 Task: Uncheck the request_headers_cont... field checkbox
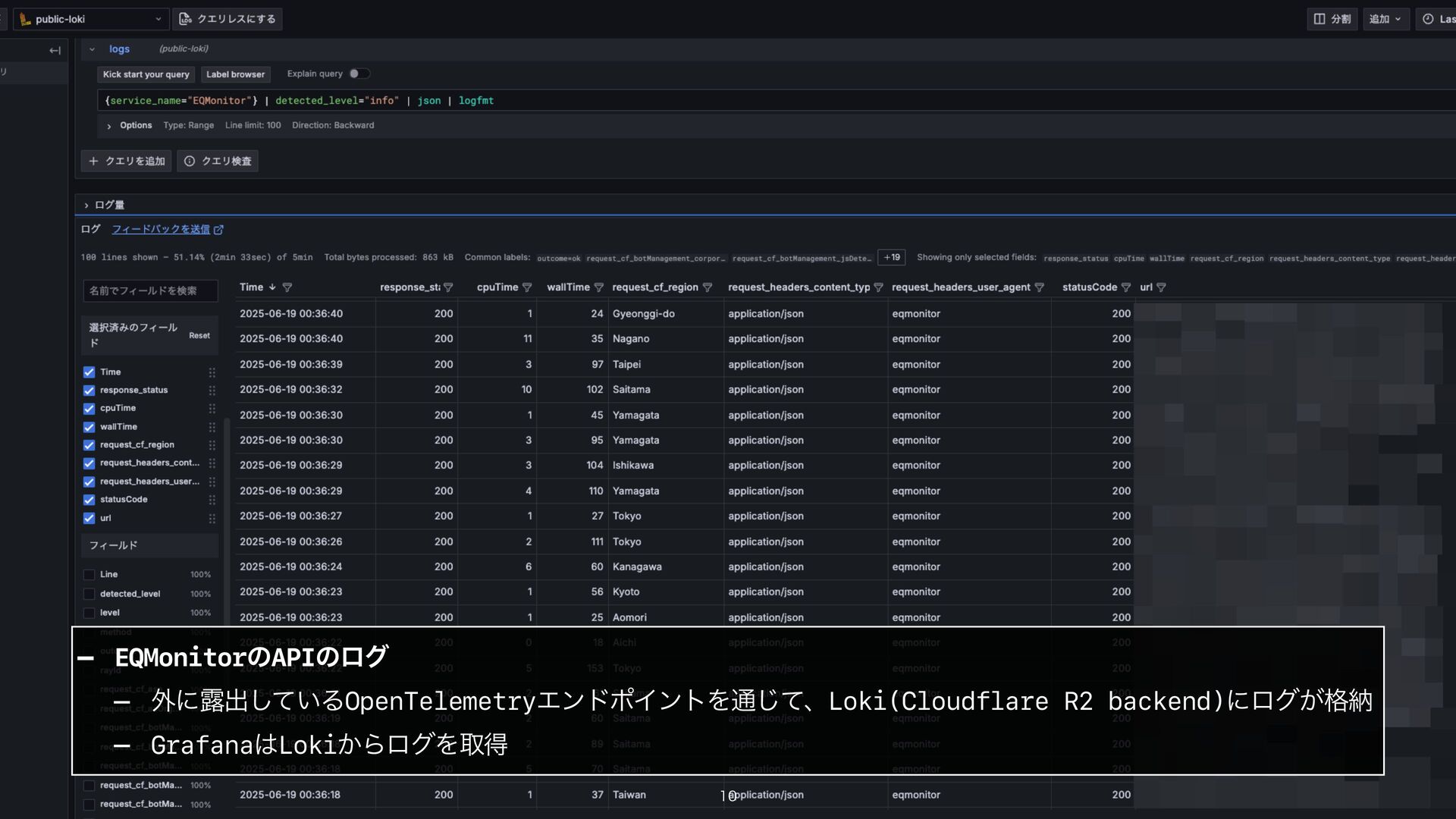(89, 463)
